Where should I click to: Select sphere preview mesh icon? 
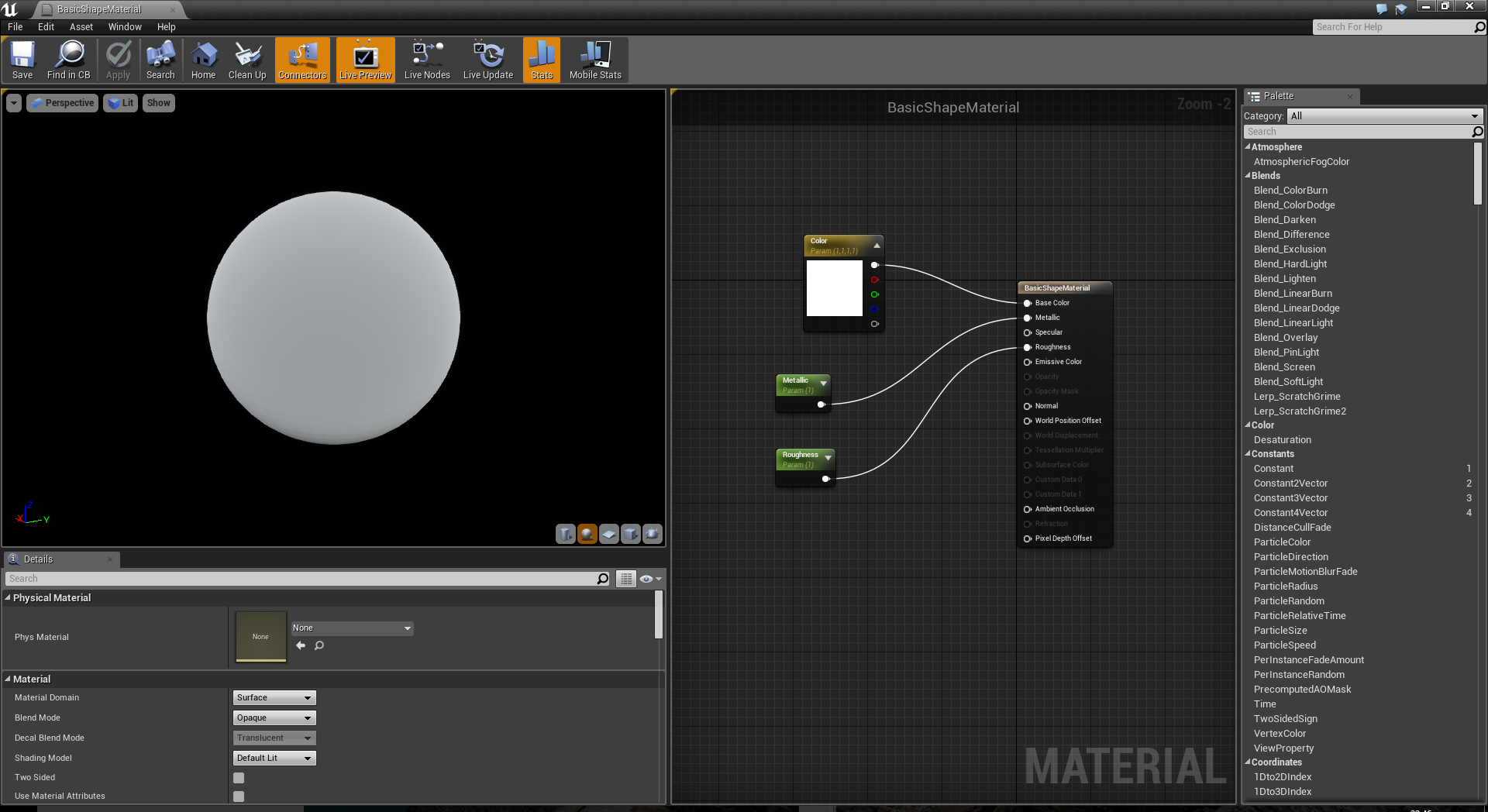587,534
